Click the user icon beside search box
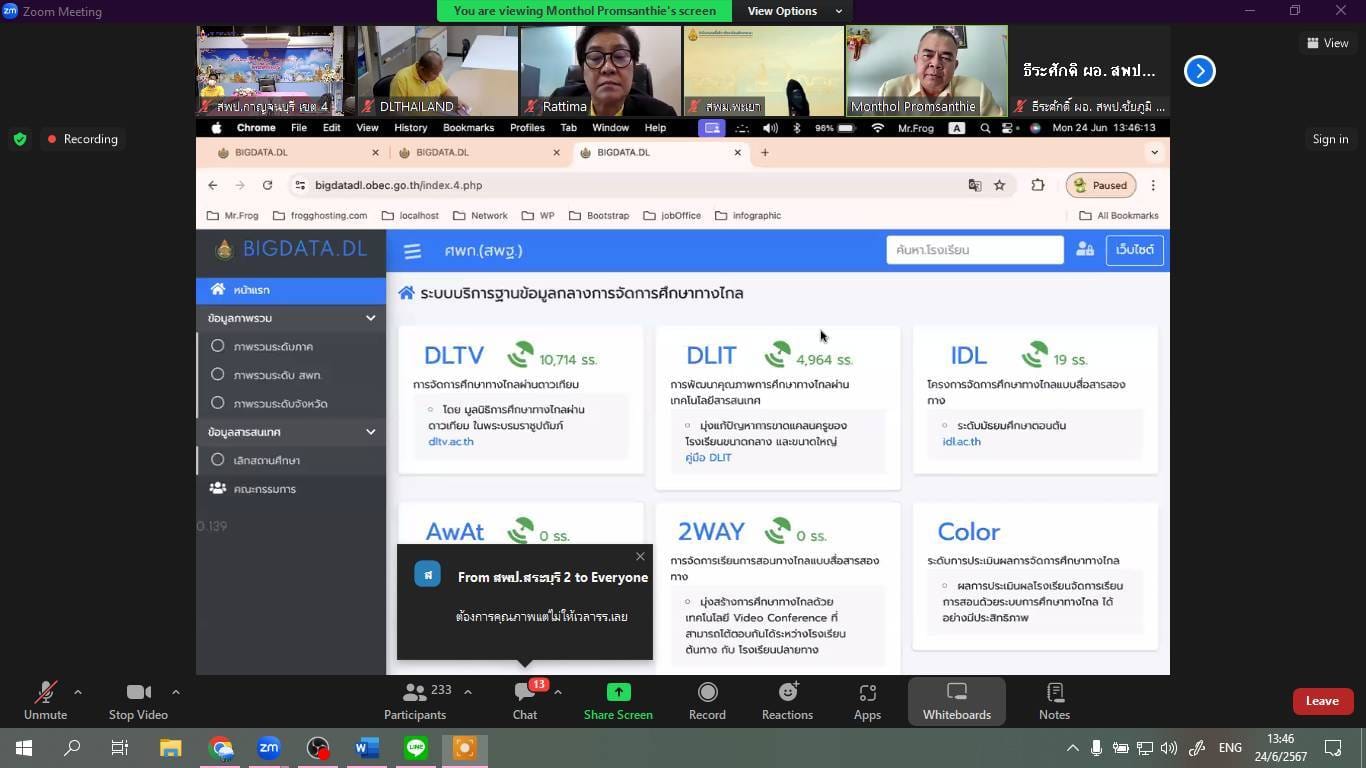The height and width of the screenshot is (768, 1366). tap(1085, 250)
